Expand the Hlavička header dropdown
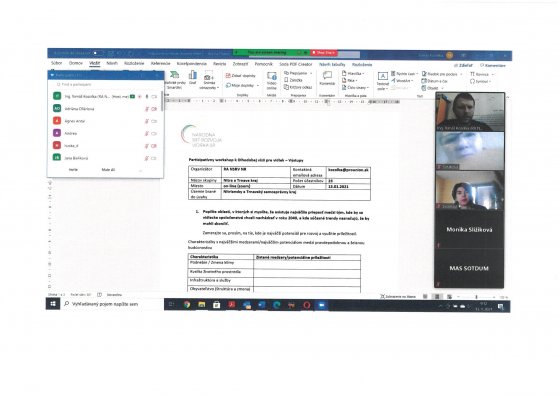 click(363, 74)
